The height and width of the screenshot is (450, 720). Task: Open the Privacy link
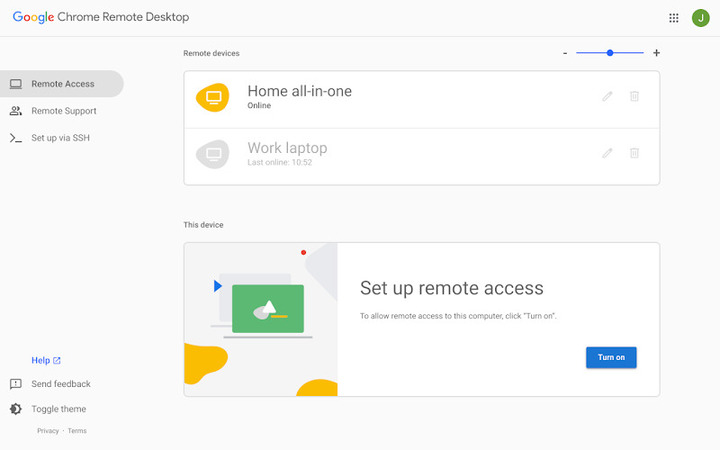point(48,431)
